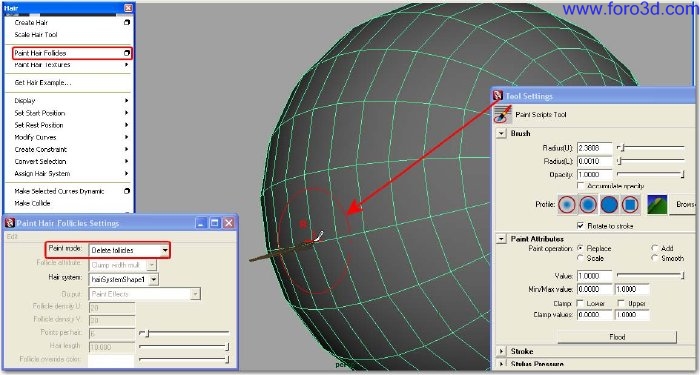Click the Paint Hair Follicles Settings window icon
700x375 pixels.
point(9,223)
